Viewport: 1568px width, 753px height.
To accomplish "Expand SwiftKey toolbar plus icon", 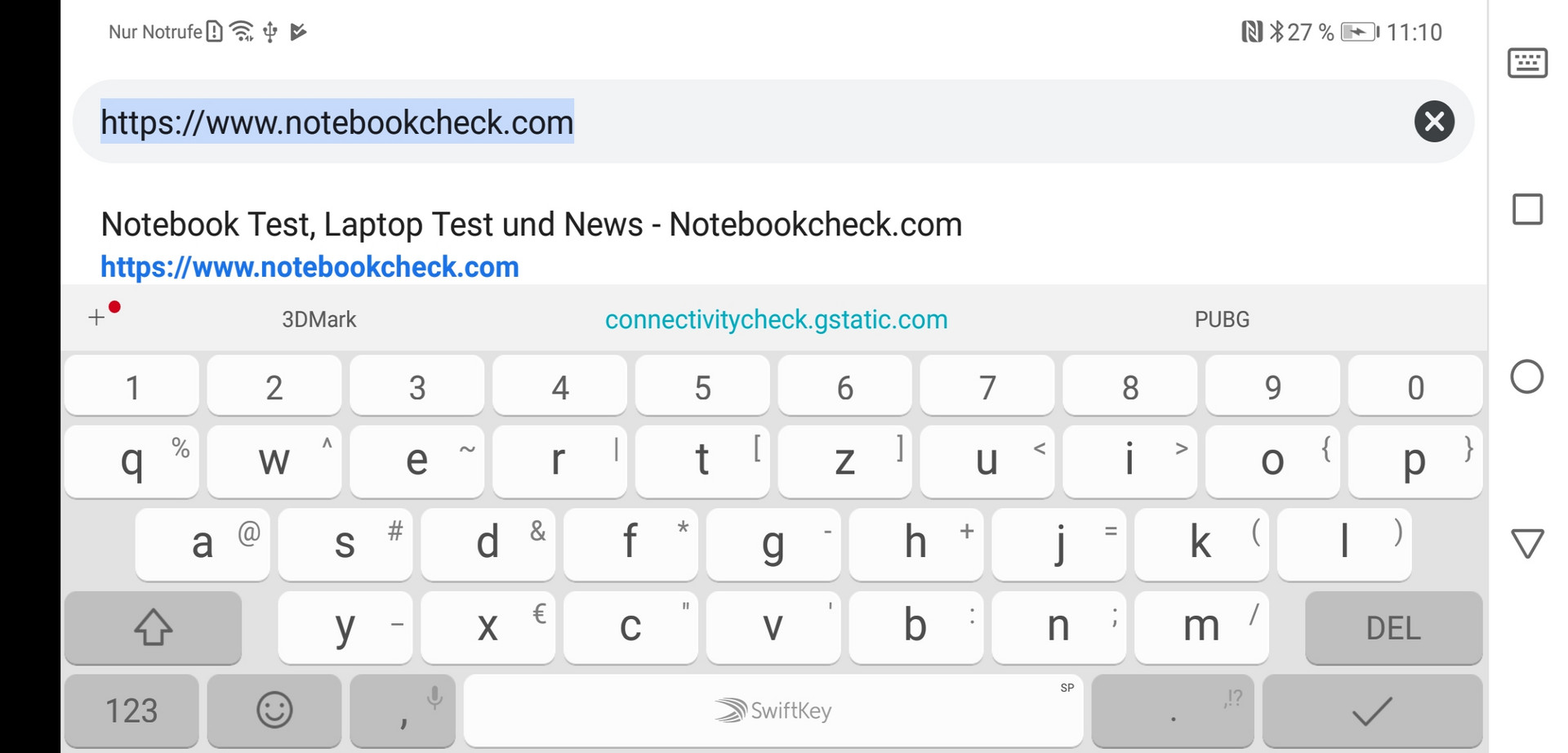I will 97,318.
